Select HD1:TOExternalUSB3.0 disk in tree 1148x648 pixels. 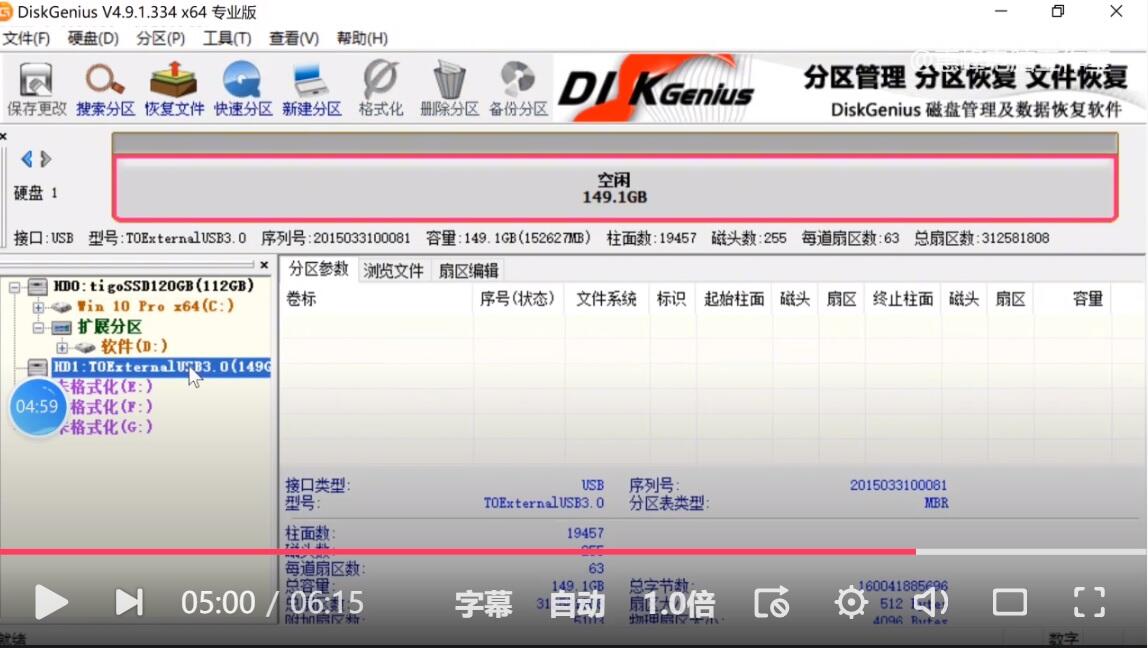click(162, 366)
